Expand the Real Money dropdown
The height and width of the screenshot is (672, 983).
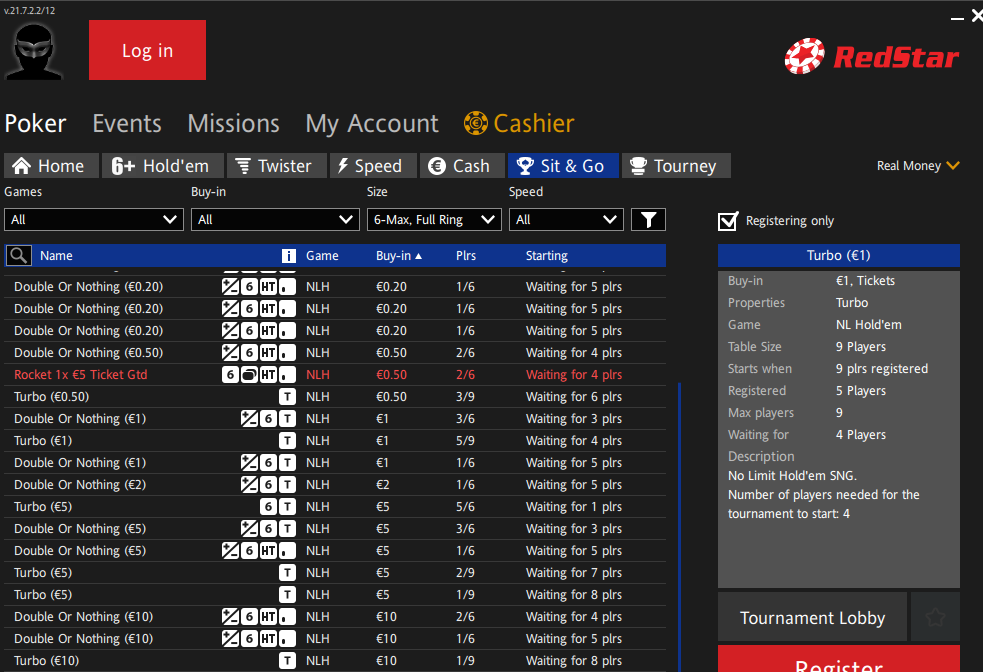[918, 165]
